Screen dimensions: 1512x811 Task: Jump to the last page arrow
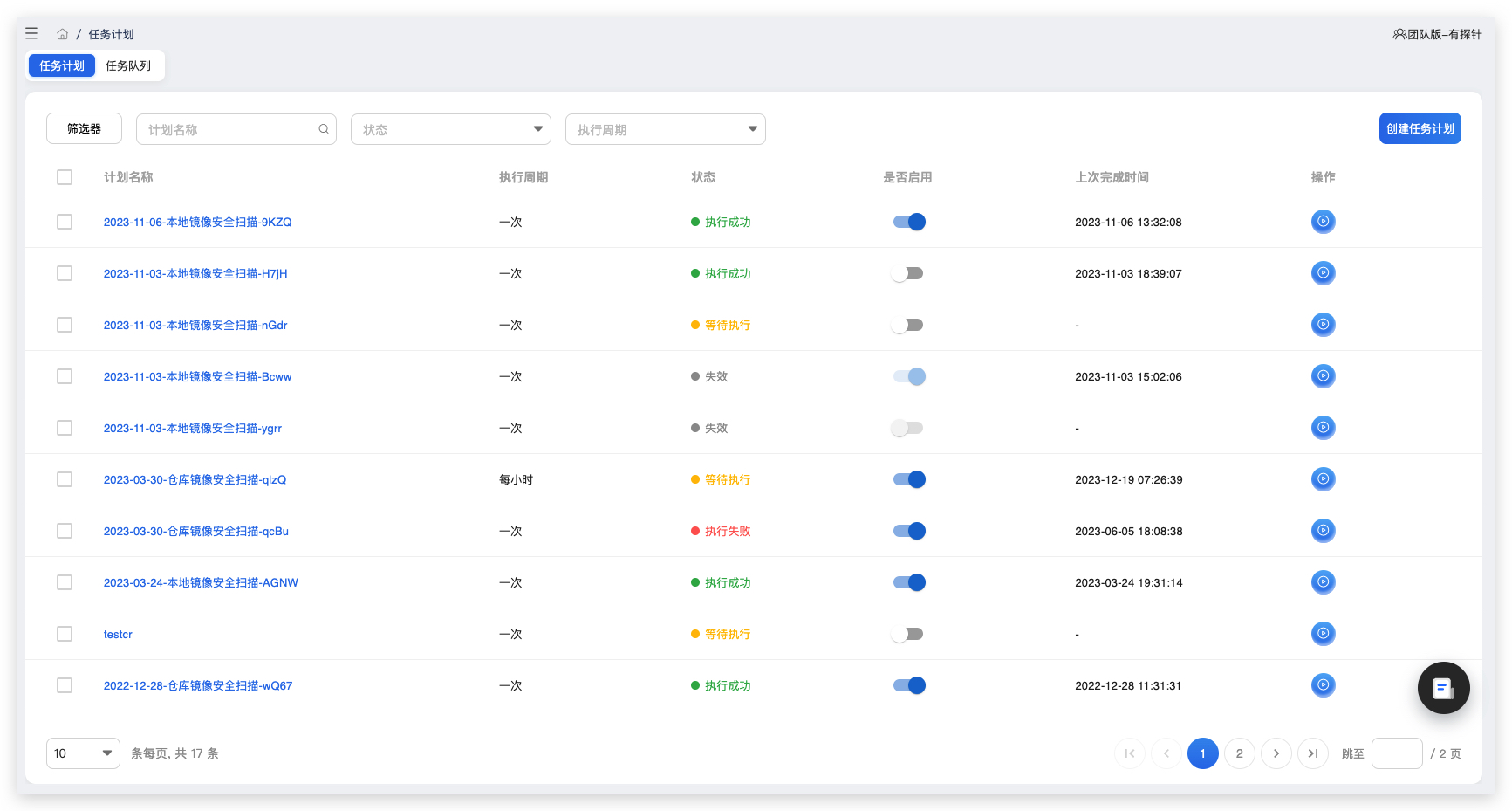pos(1313,753)
